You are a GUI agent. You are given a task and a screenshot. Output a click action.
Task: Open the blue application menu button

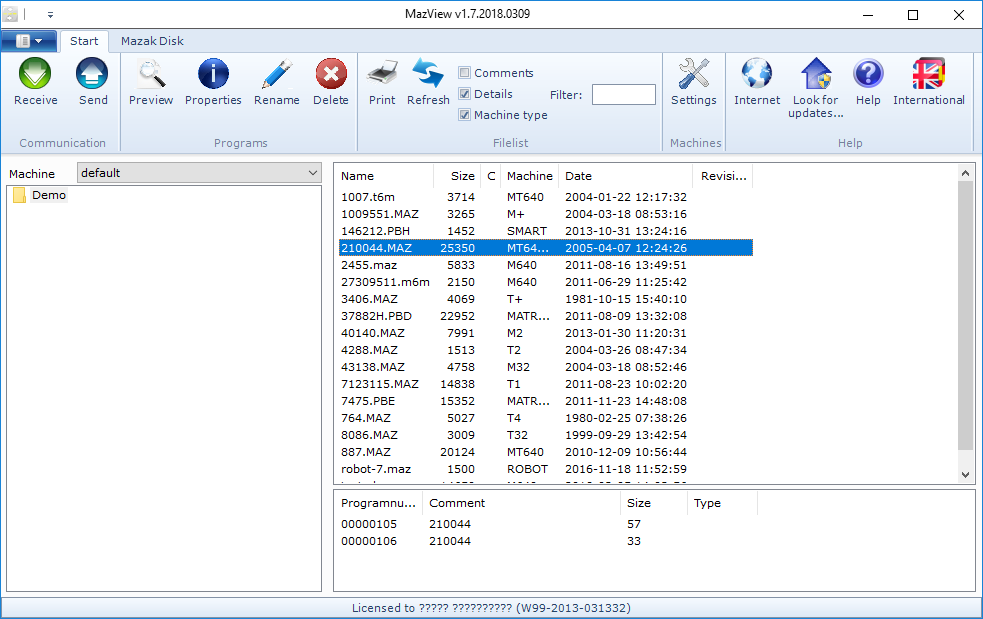(29, 41)
